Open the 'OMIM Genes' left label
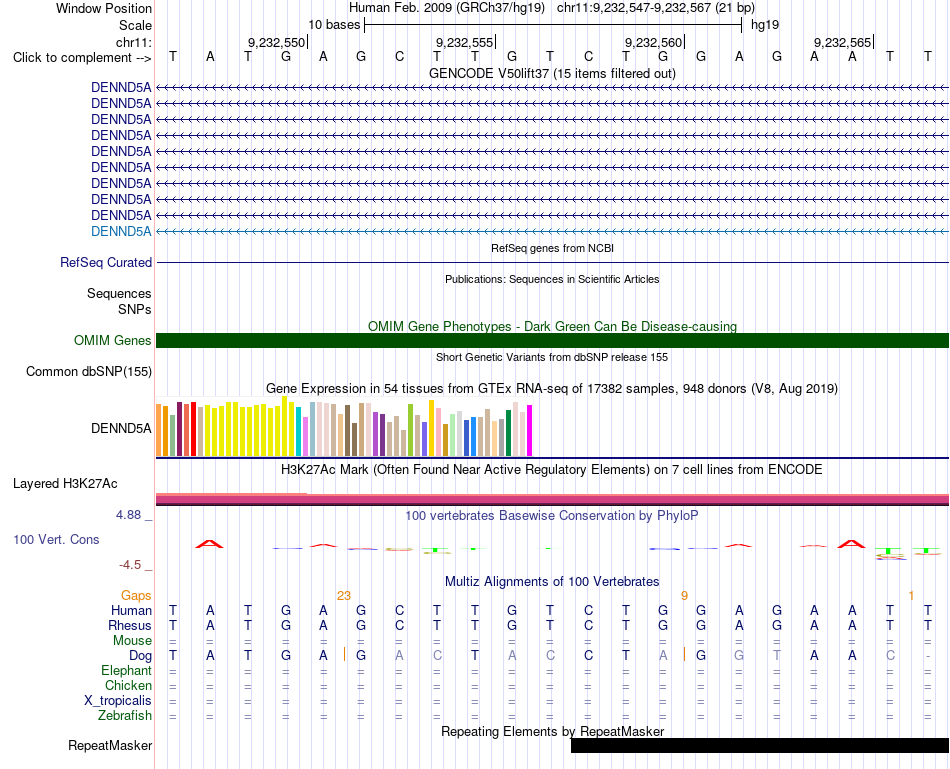This screenshot has width=950, height=769. coord(112,341)
